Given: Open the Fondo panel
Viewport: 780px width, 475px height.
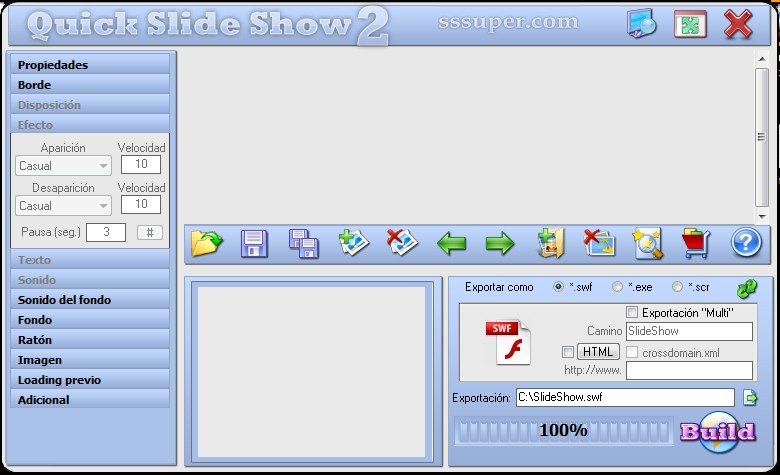Looking at the screenshot, I should 90,319.
